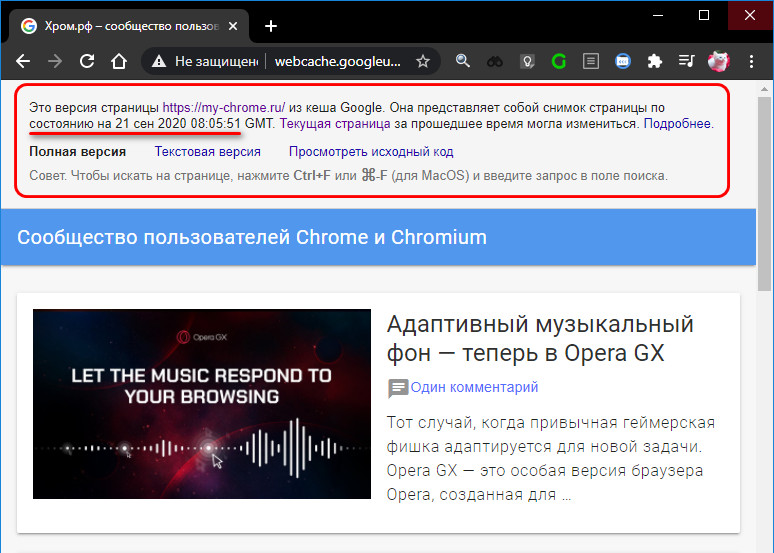Follow the Текущая страница link
Viewport: 774px width, 553px height.
[x=335, y=123]
